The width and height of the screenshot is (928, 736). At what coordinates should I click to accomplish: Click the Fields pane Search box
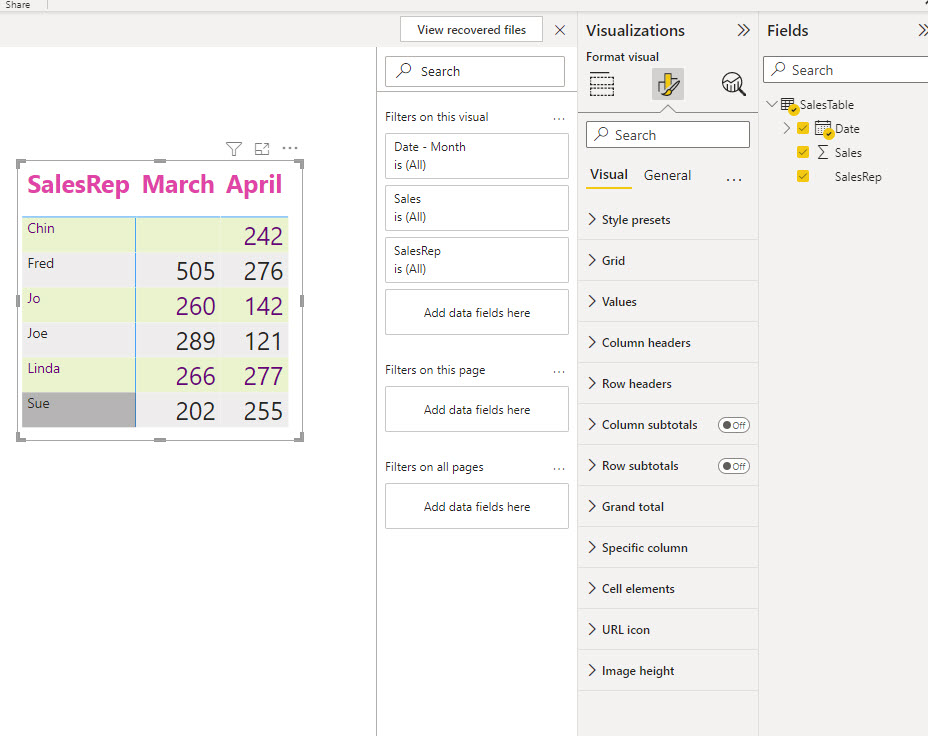846,70
